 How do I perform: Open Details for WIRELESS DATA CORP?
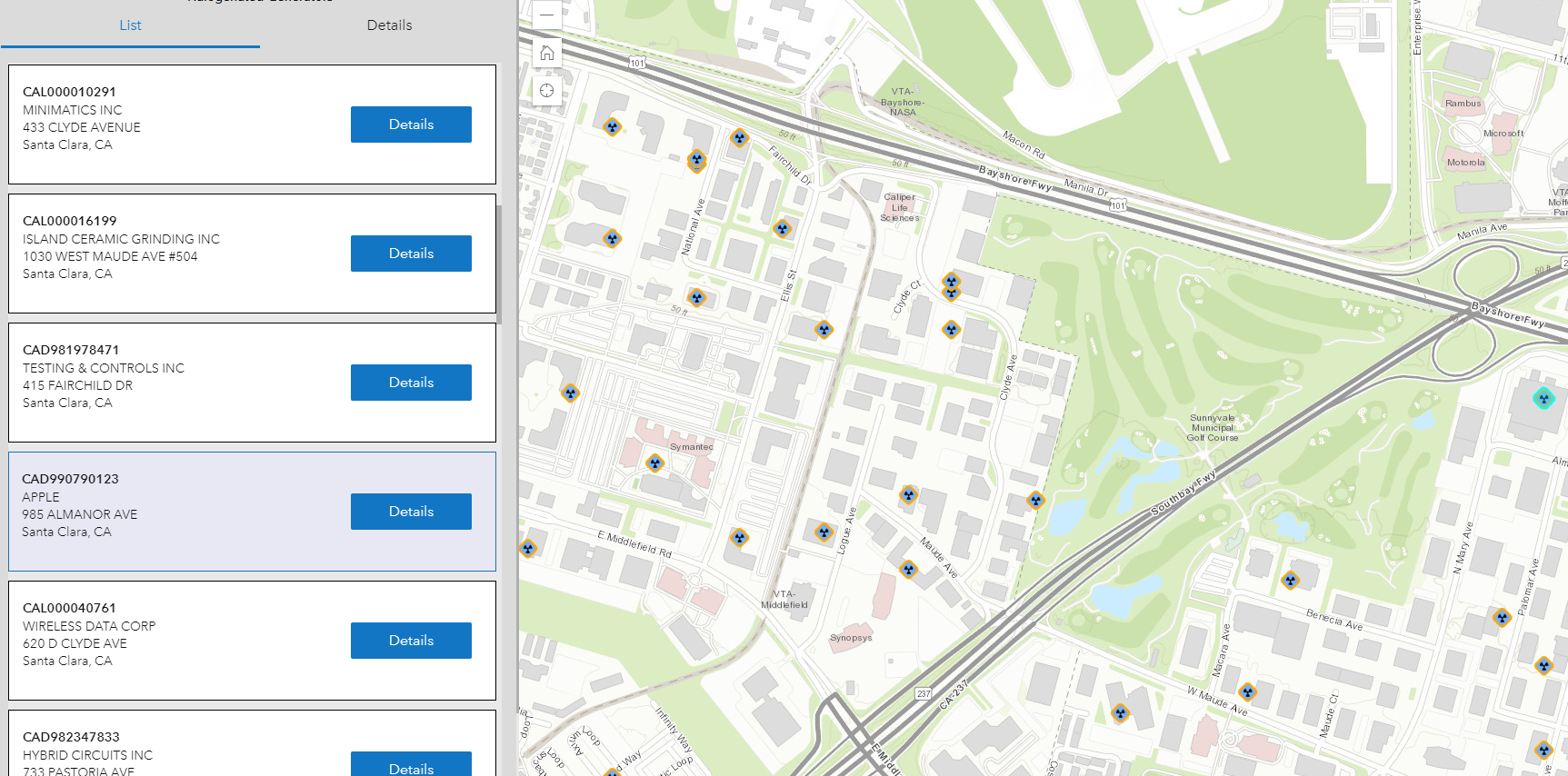(x=411, y=641)
